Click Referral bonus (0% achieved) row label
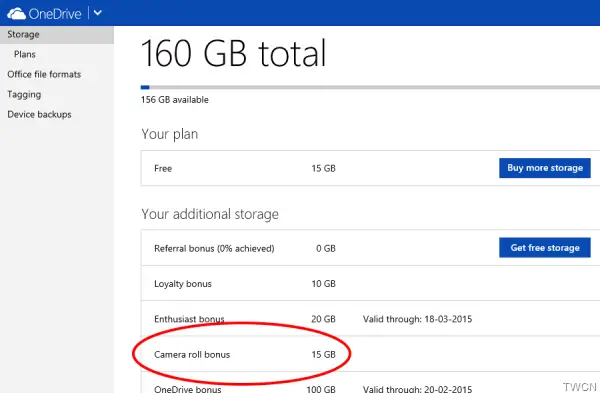600x393 pixels. pyautogui.click(x=214, y=248)
